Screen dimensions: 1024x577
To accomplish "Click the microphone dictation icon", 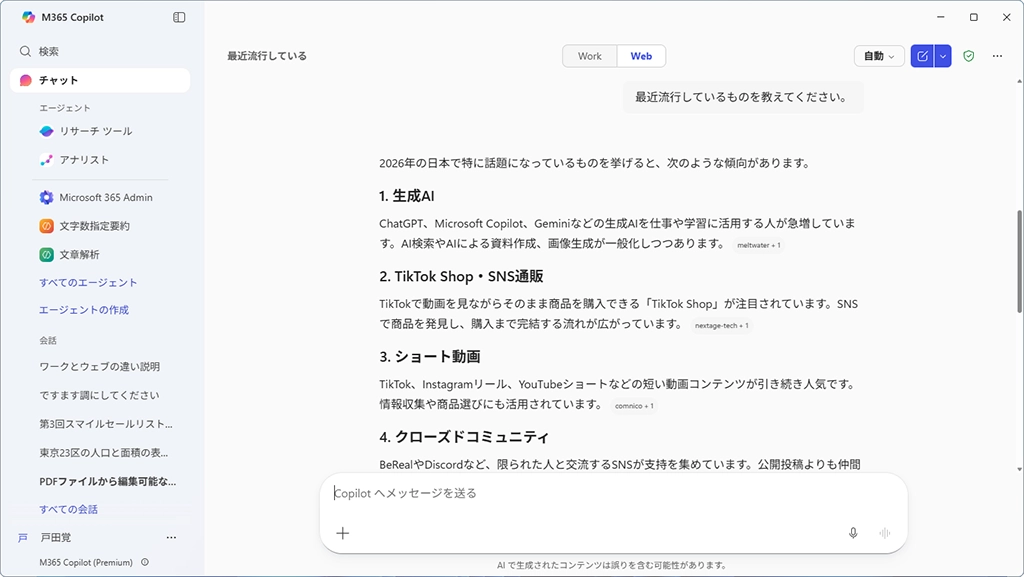I will pyautogui.click(x=853, y=533).
